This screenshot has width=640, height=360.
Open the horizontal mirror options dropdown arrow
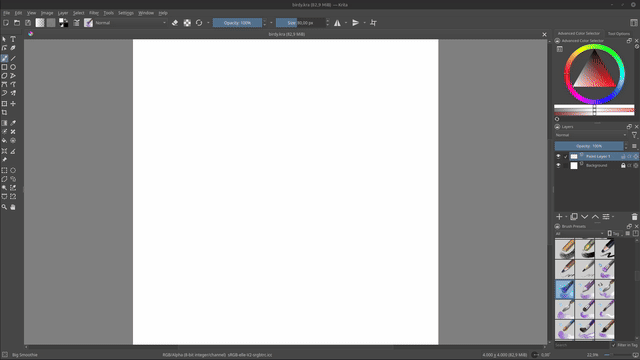346,23
